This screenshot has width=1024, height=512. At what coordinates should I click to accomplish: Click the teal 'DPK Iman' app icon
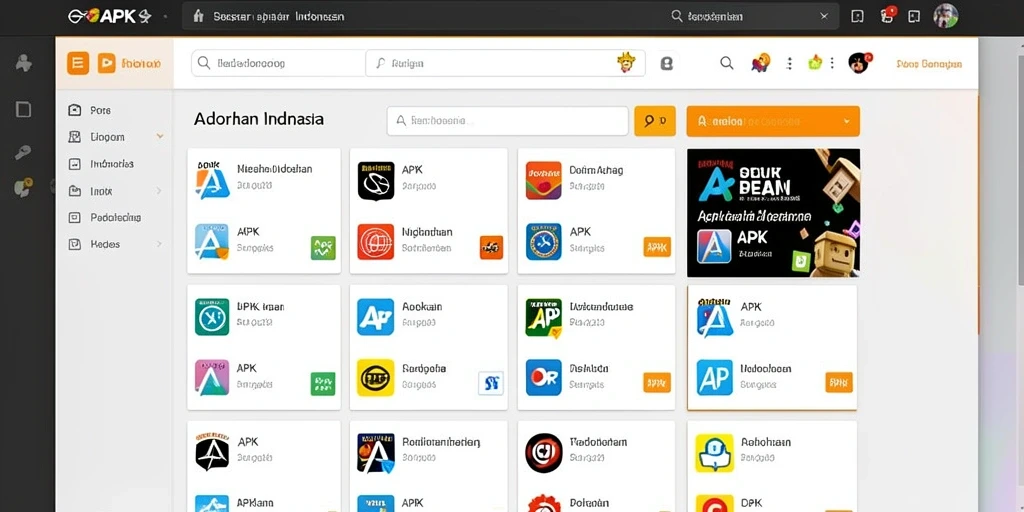212,317
